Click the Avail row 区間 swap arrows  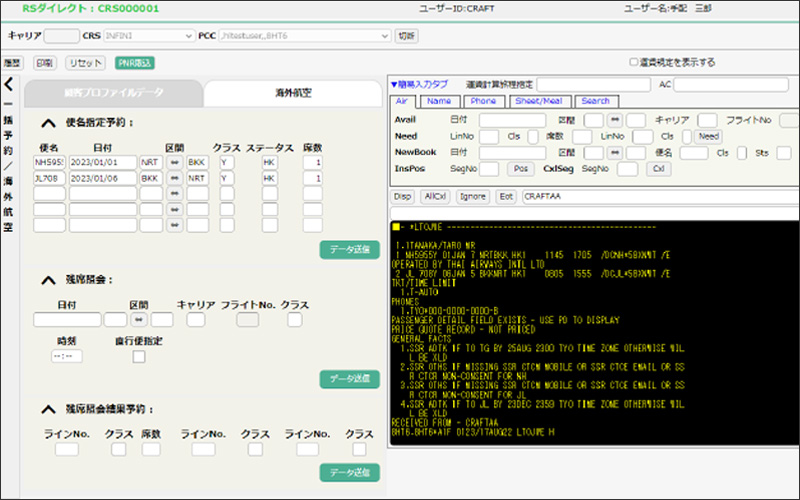click(x=615, y=120)
